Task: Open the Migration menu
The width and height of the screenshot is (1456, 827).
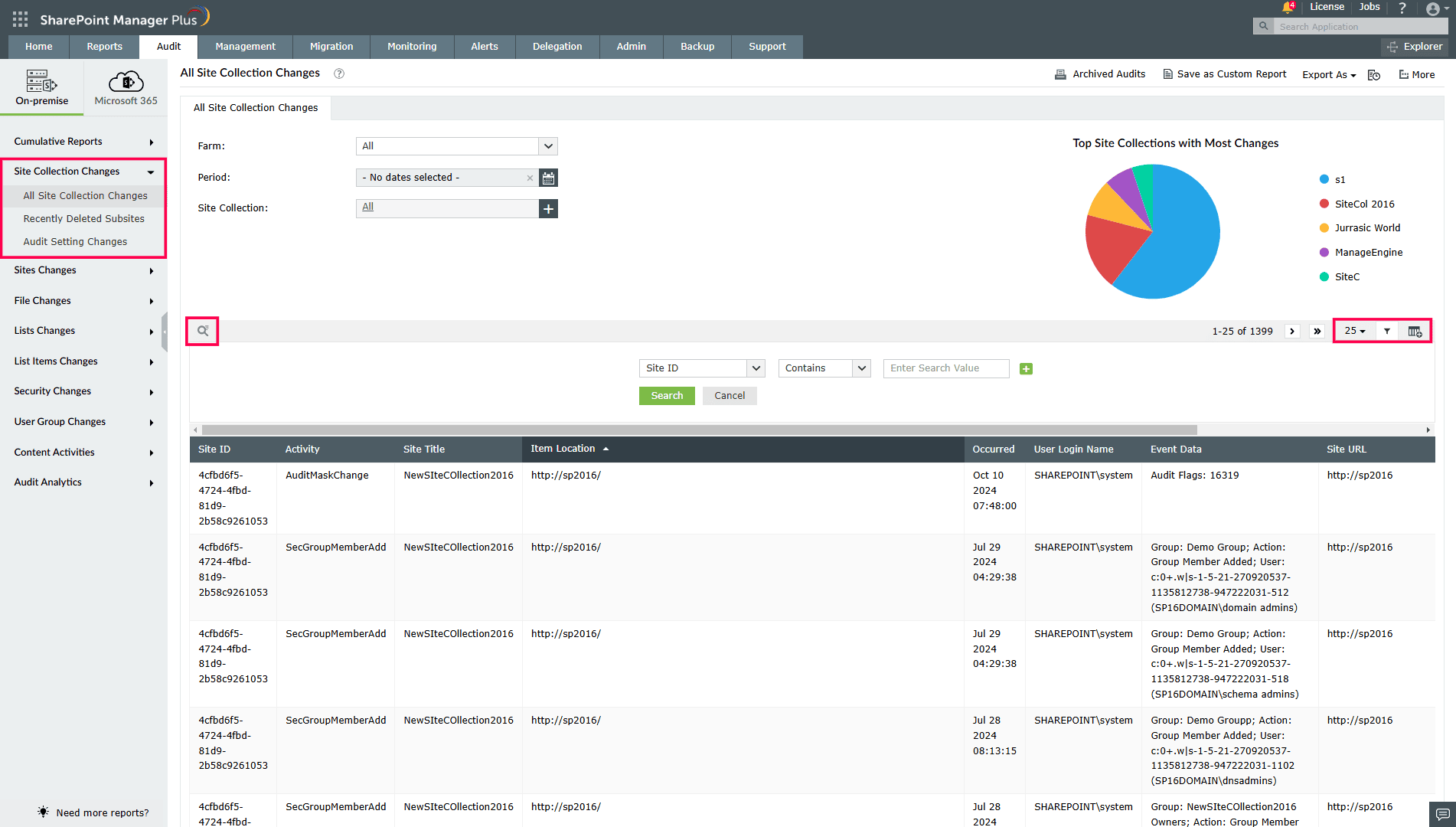Action: 331,47
